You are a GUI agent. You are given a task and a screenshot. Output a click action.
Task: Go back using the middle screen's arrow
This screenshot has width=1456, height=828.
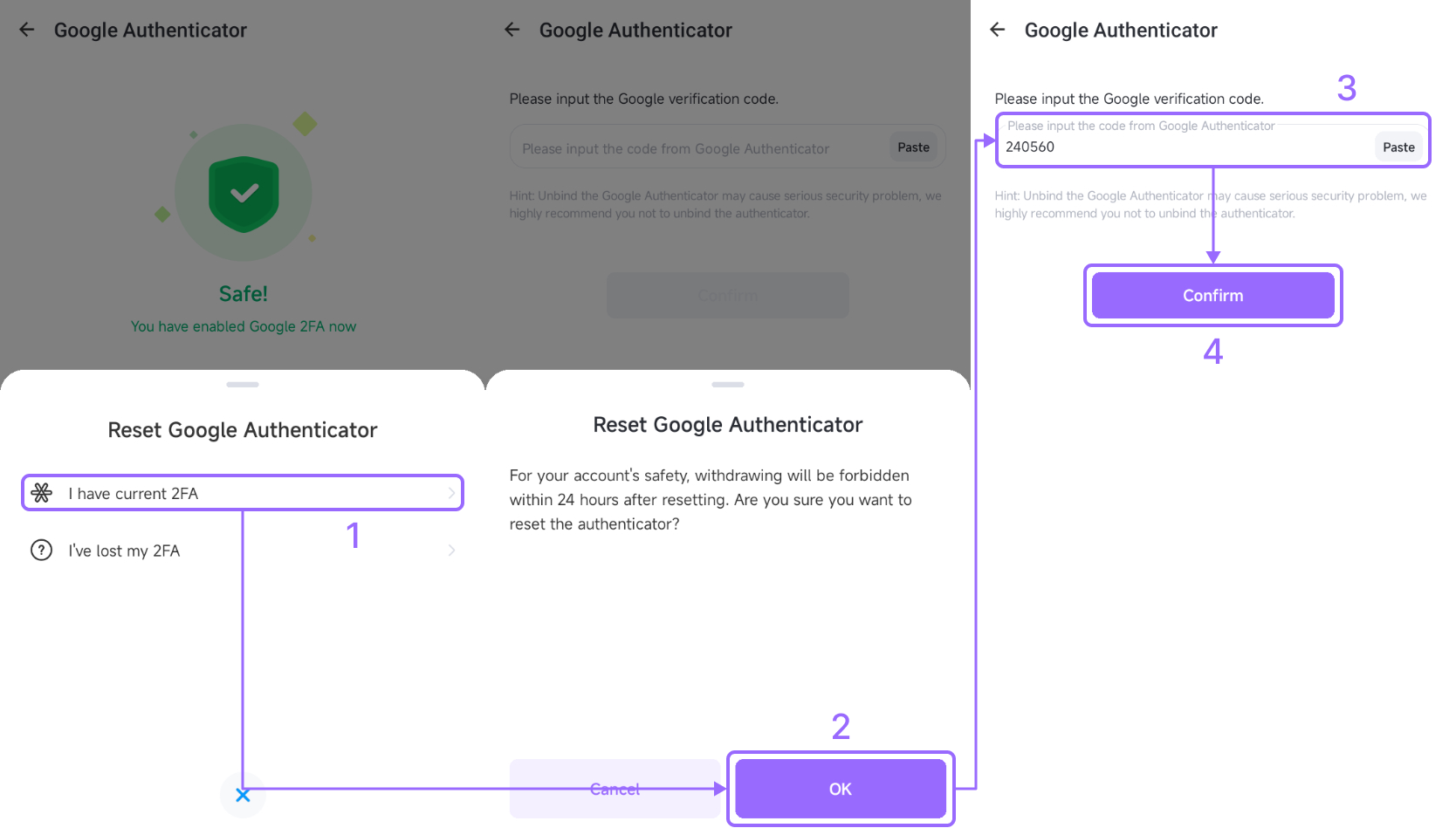tap(512, 30)
